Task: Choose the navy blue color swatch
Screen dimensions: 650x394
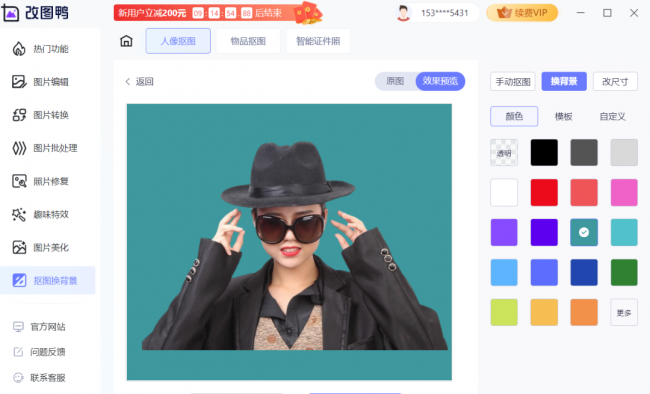Action: (584, 272)
